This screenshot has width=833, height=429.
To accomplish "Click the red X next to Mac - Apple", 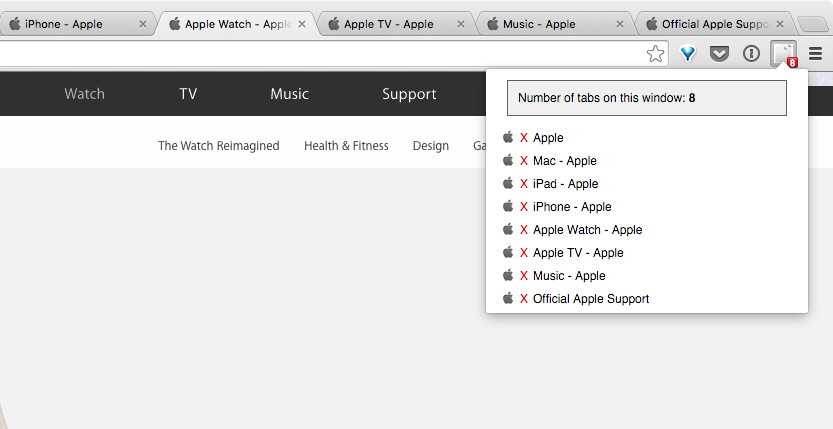I will click(x=524, y=161).
